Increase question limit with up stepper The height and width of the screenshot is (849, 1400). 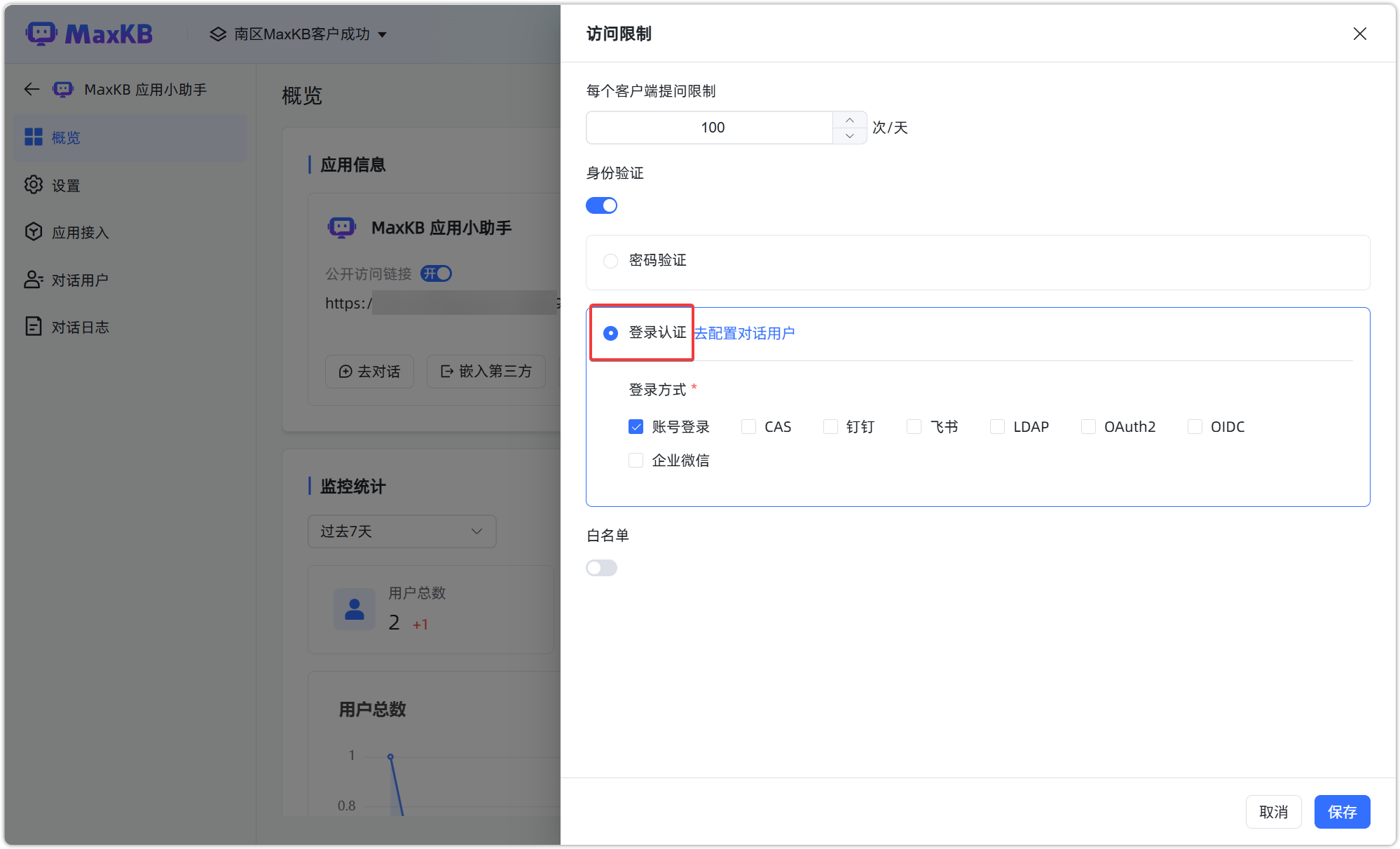coord(849,120)
